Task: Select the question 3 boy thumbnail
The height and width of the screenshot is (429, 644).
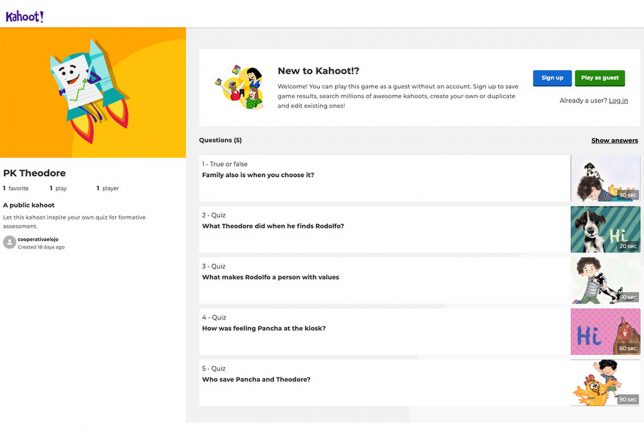Action: click(605, 280)
